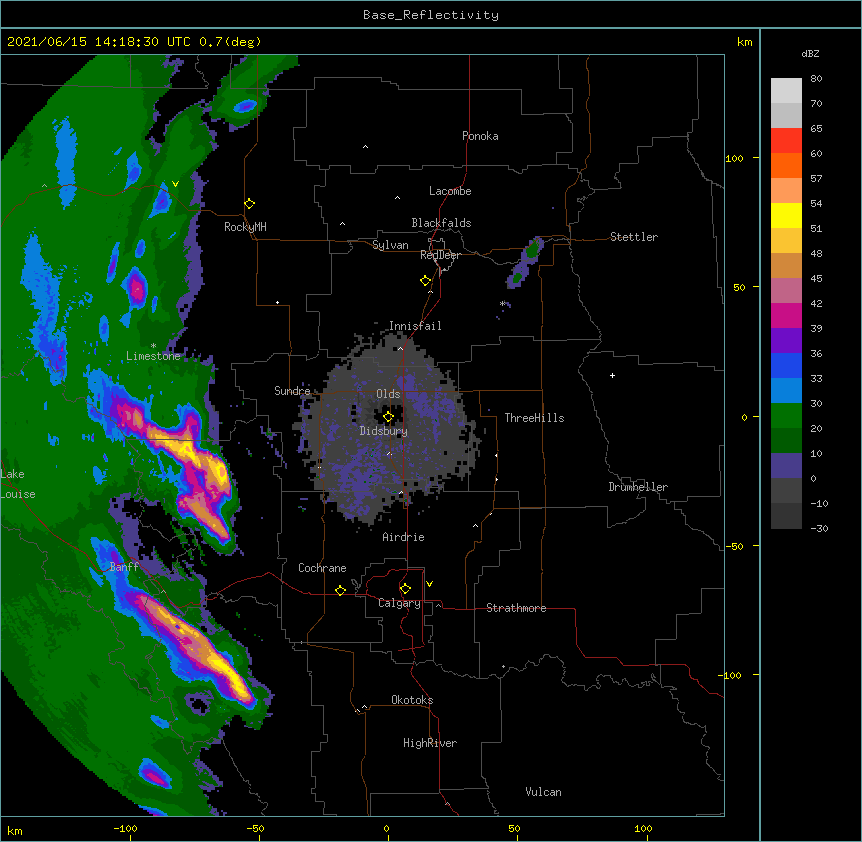This screenshot has height=842, width=862.
Task: Click the Cochrane city label
Action: 322,568
